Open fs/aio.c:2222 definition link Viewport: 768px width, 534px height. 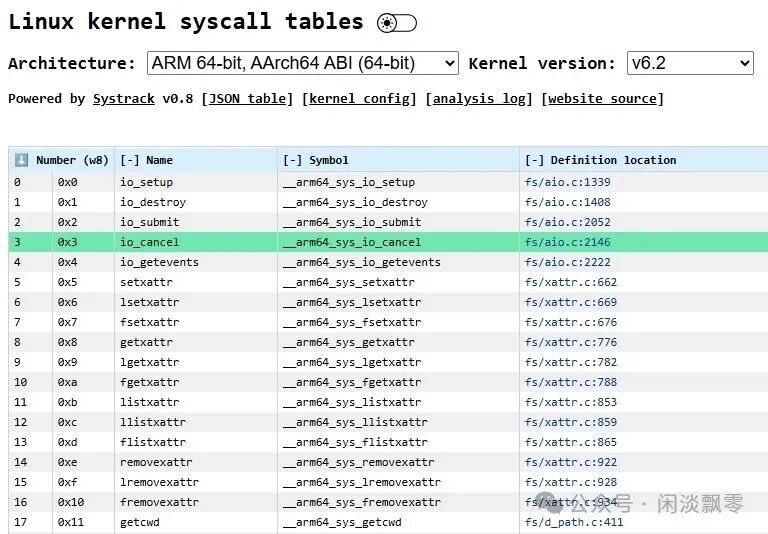(x=568, y=262)
